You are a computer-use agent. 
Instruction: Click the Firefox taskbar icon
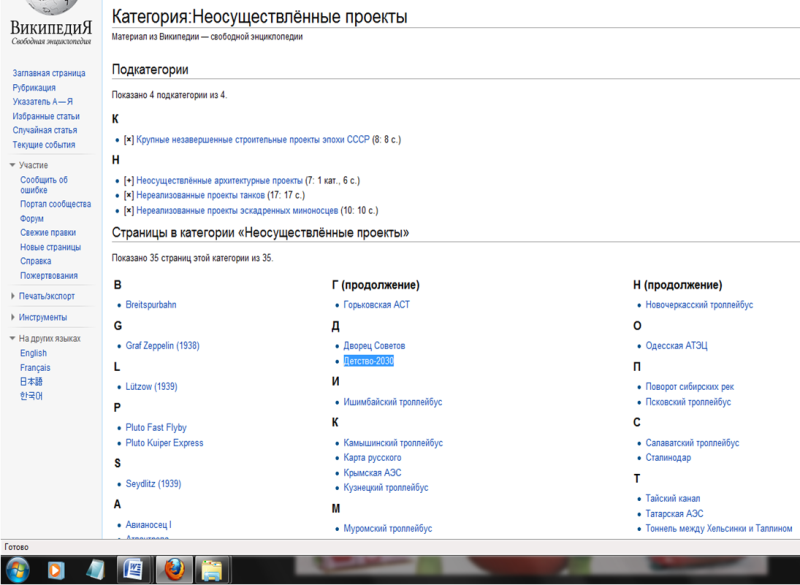pyautogui.click(x=172, y=569)
